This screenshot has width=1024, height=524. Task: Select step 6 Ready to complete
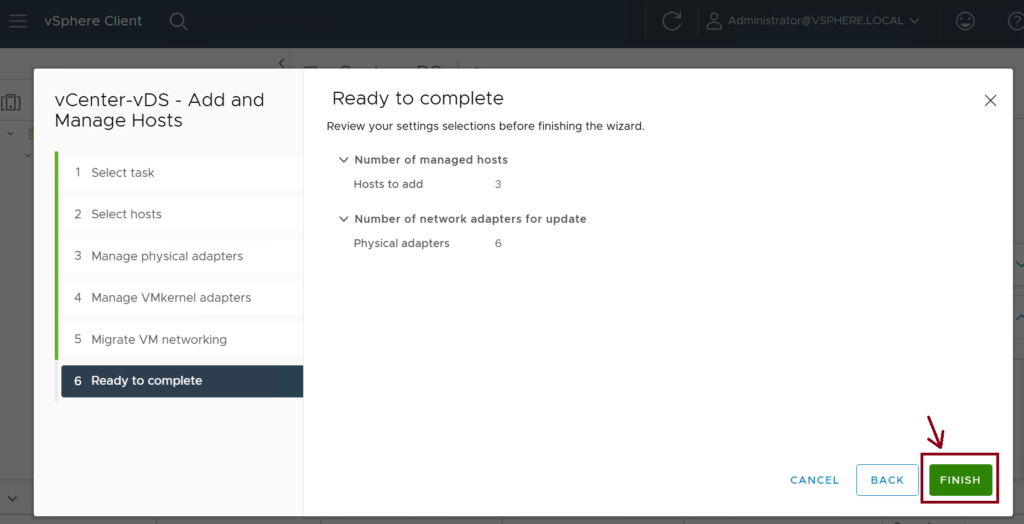[182, 381]
